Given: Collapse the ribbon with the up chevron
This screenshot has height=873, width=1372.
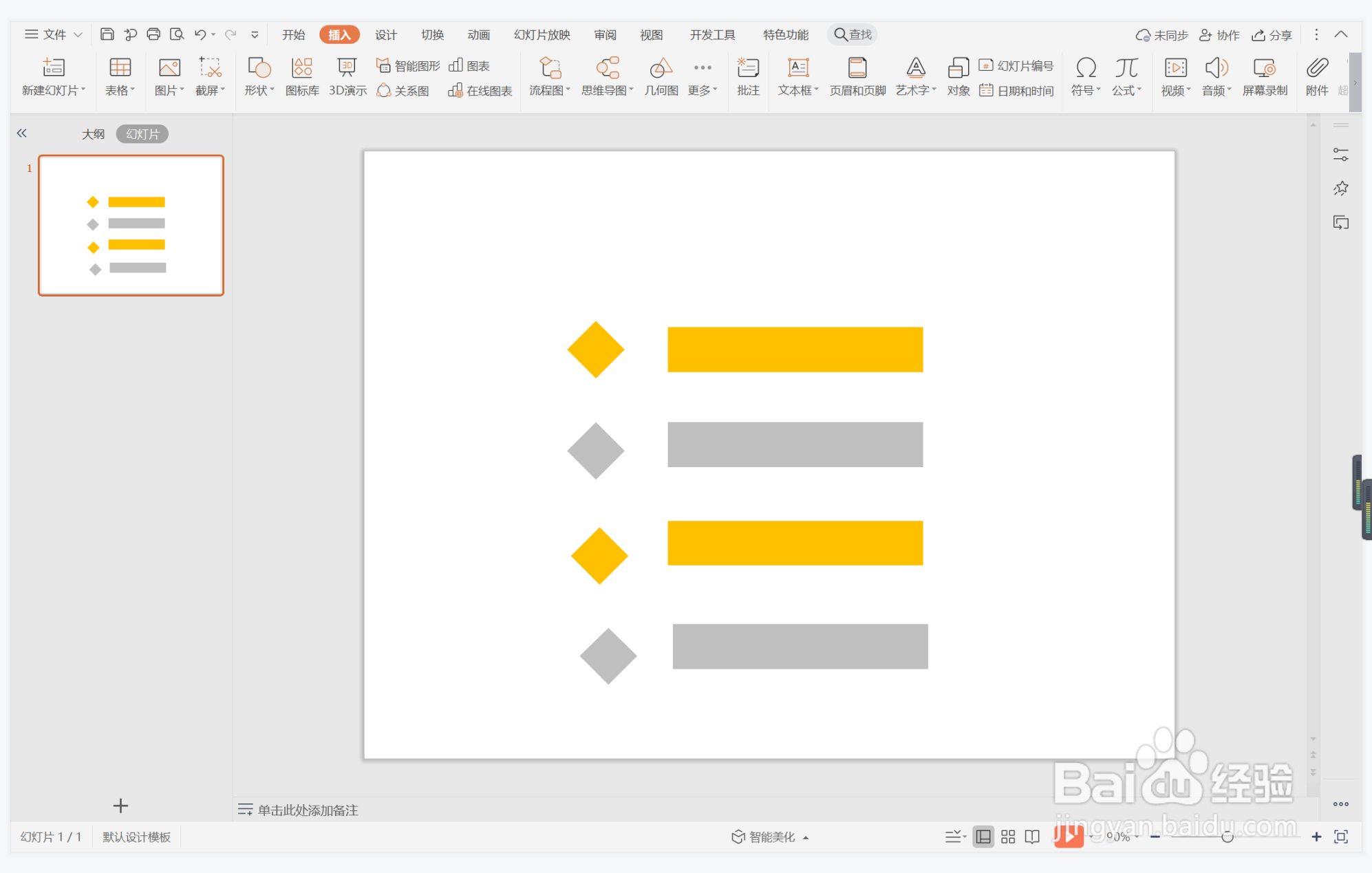Looking at the screenshot, I should (x=1341, y=34).
